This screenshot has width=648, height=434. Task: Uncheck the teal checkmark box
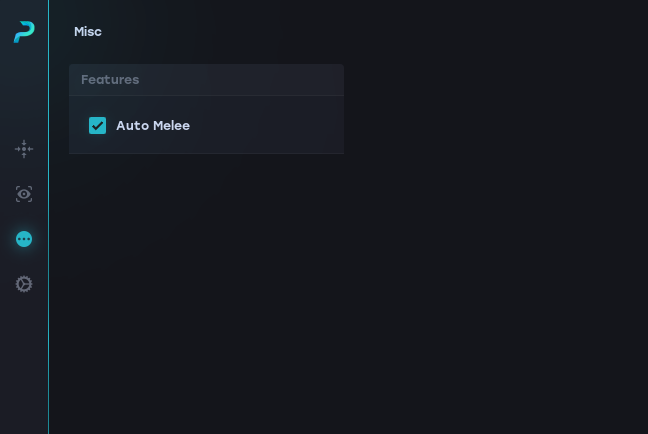pos(97,125)
